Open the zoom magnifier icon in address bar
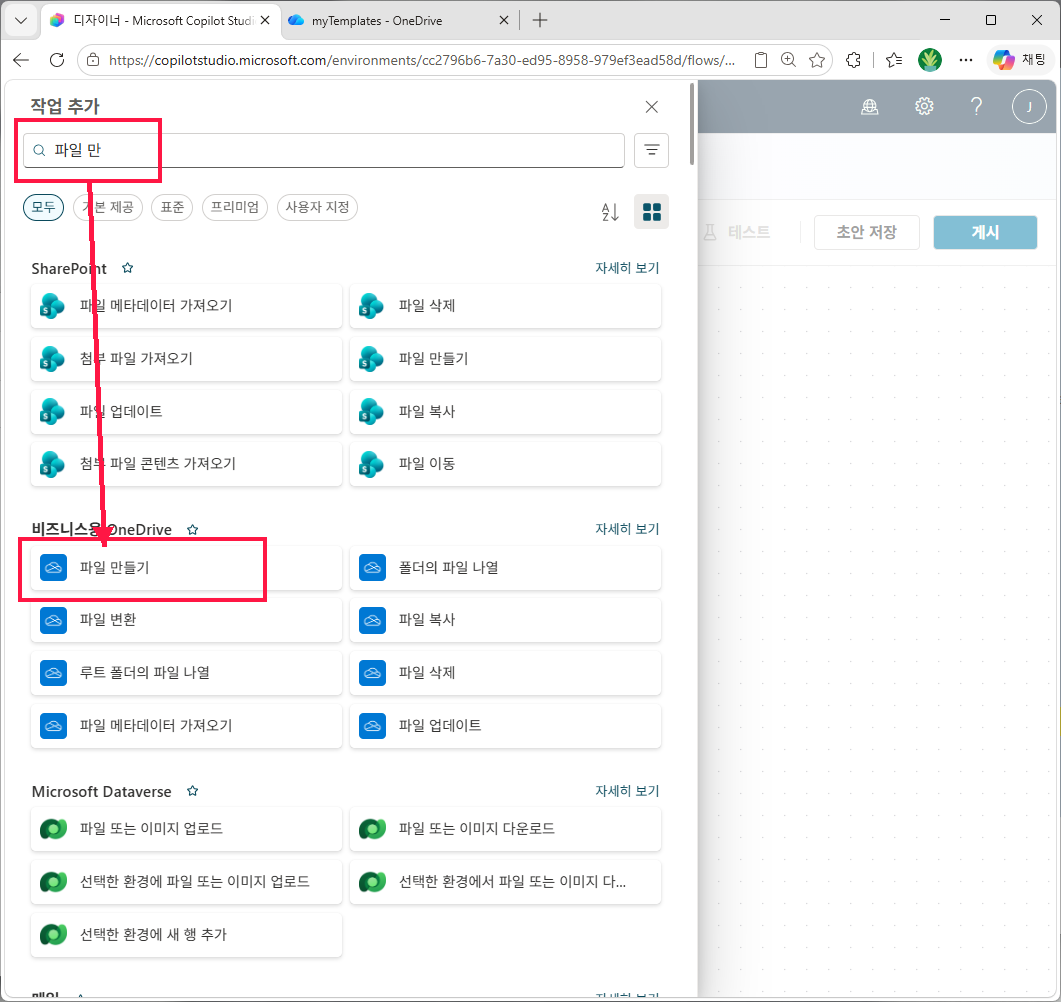 tap(788, 60)
